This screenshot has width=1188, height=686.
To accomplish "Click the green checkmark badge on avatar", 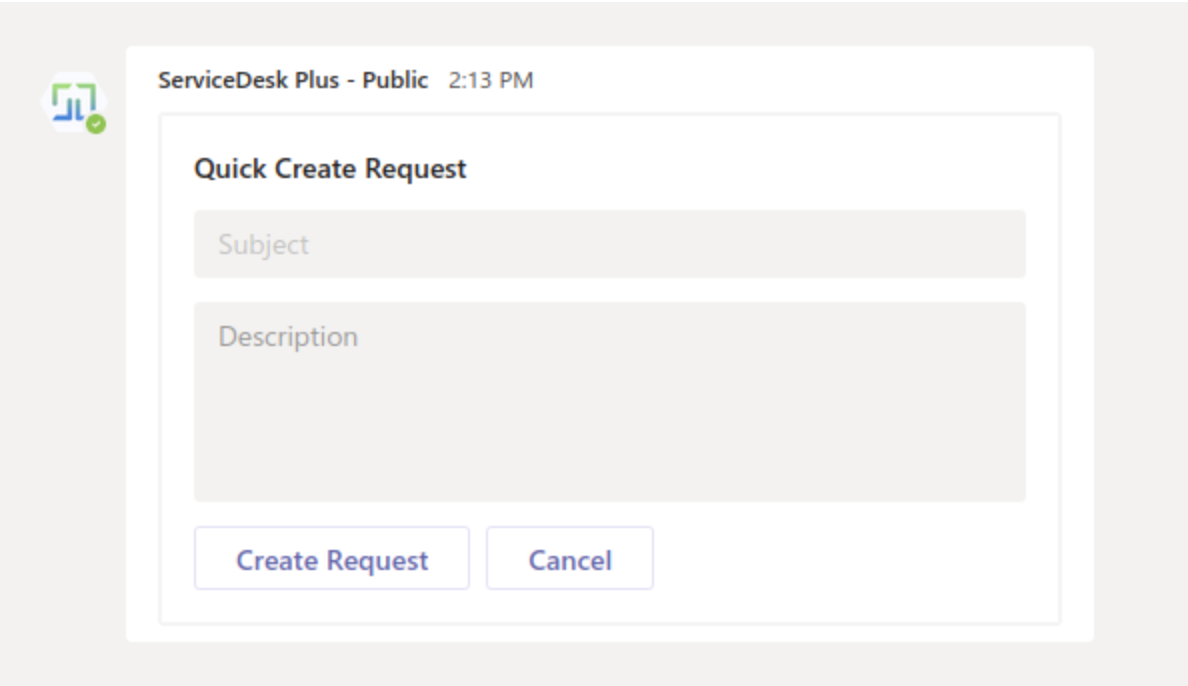I will (x=96, y=125).
